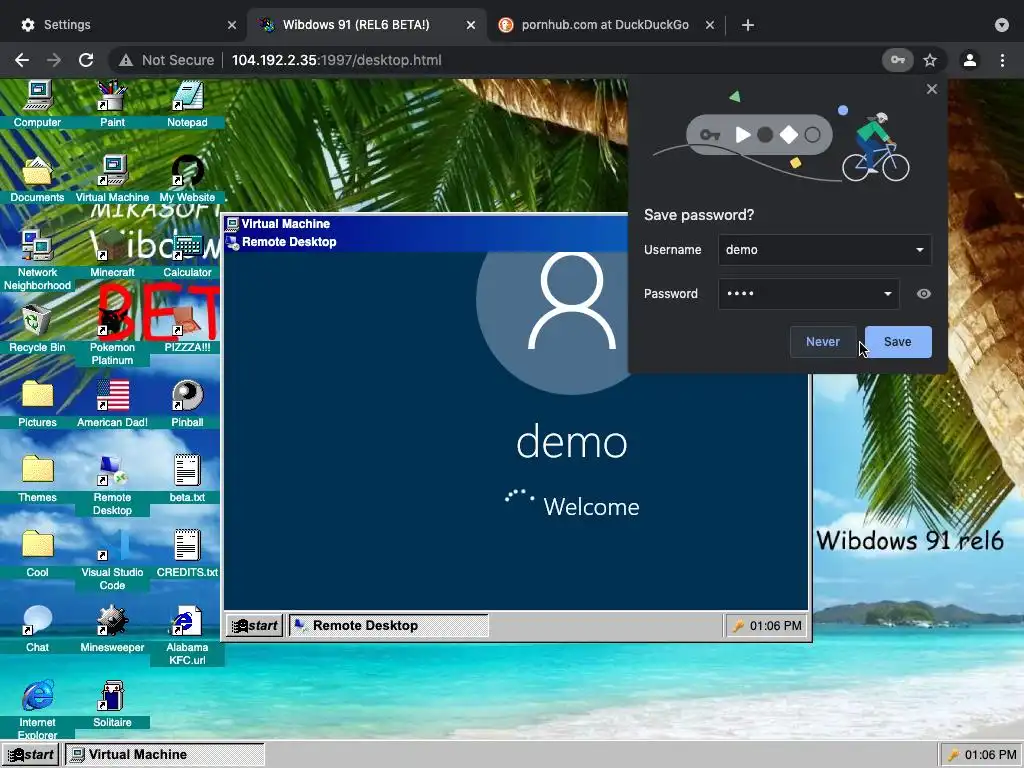Switch to the Wibdows 91 (REL6 BETA!) tab
Image resolution: width=1024 pixels, height=768 pixels.
click(367, 25)
